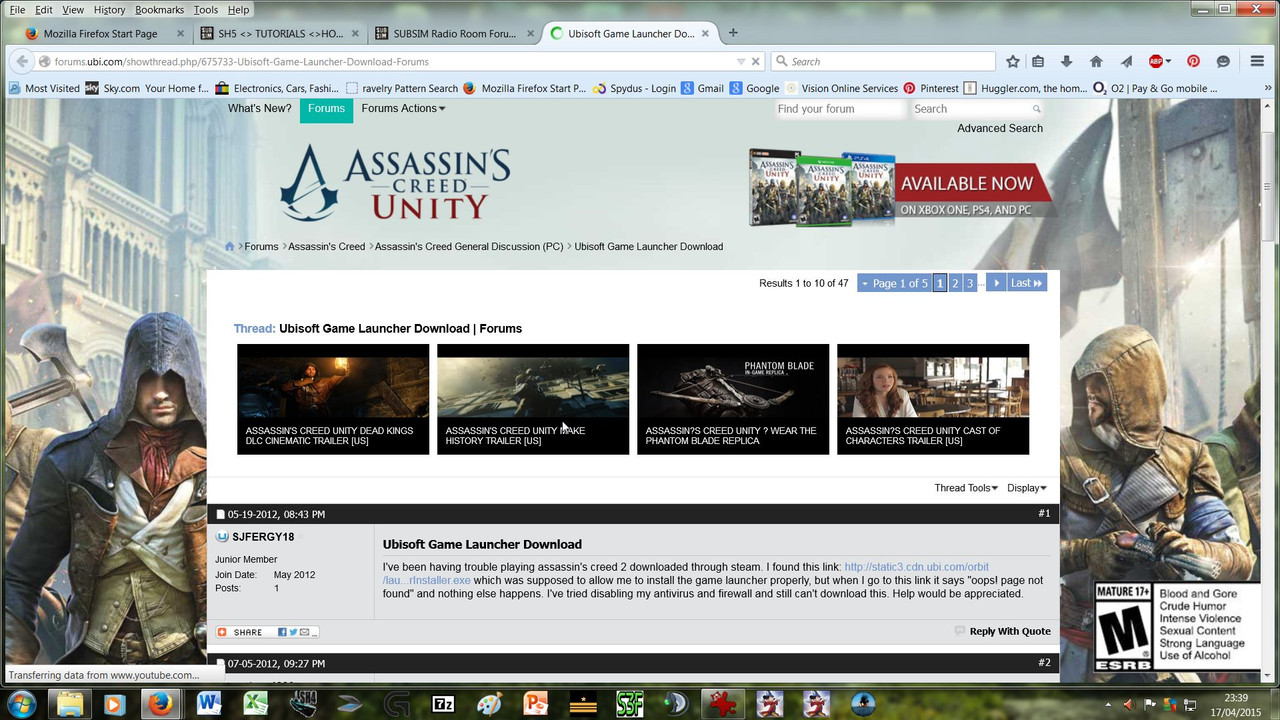Open Adblock Plus ABP icon
This screenshot has width=1280, height=720.
(x=1155, y=61)
